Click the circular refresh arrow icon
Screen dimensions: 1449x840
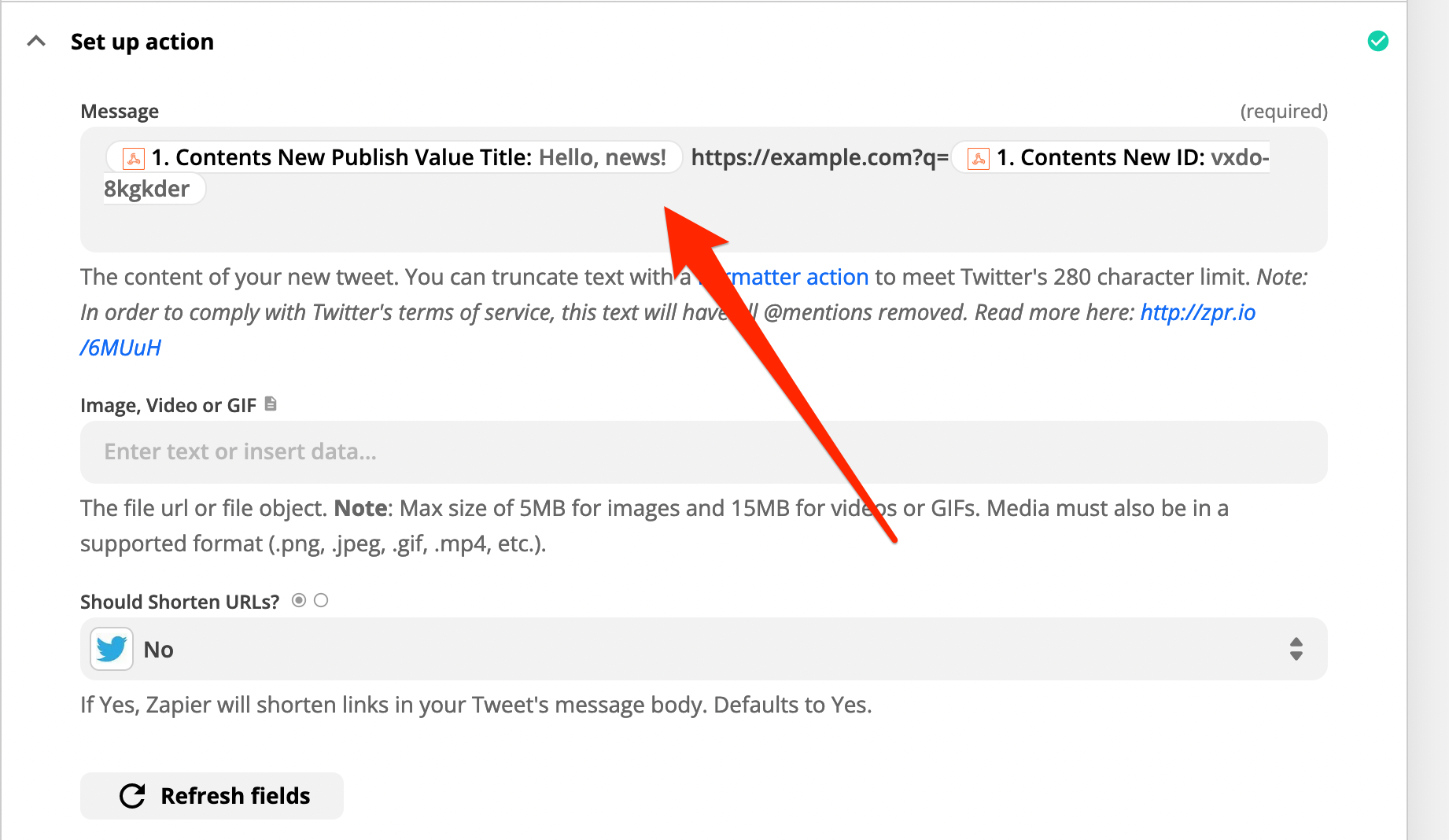pos(132,796)
